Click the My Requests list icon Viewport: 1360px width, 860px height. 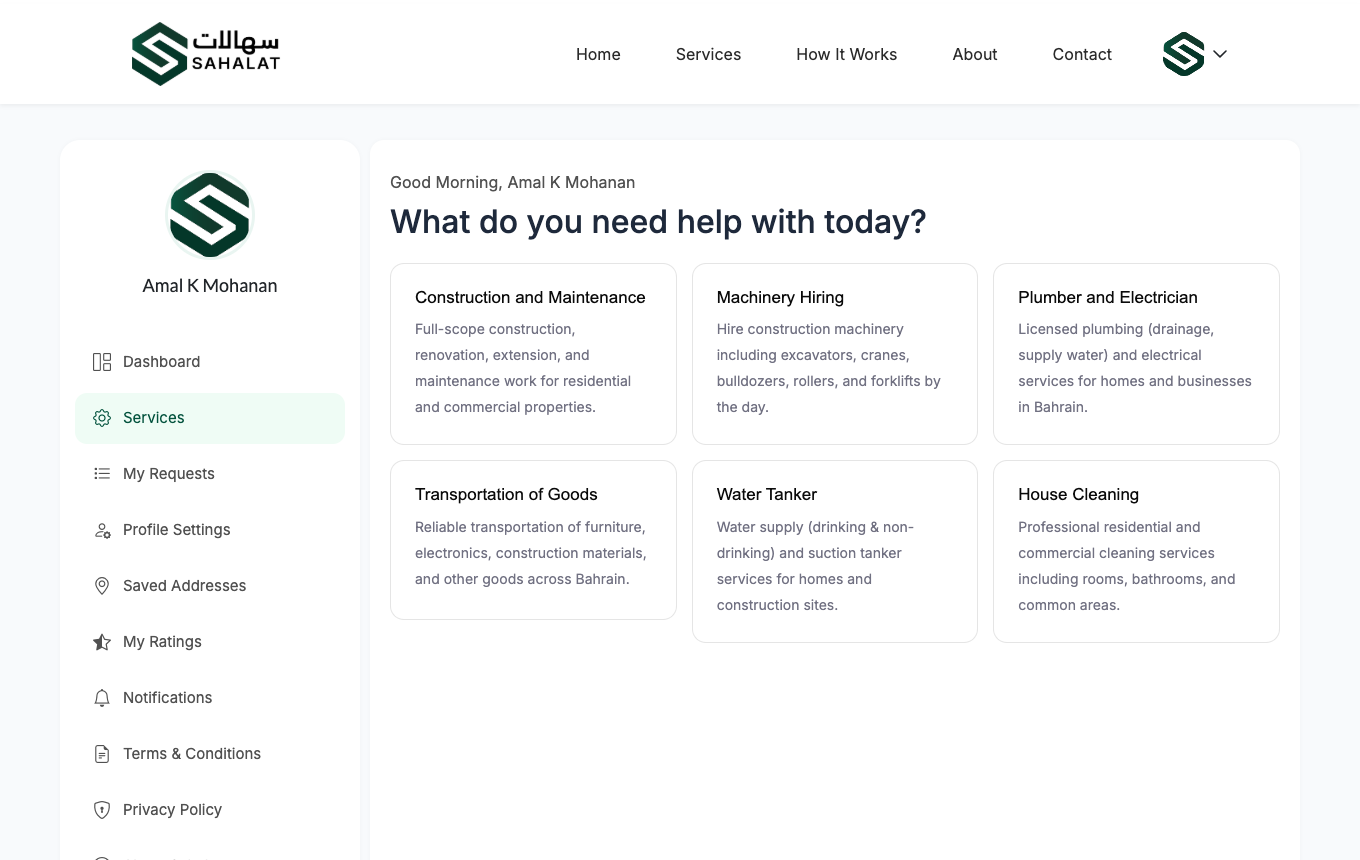click(102, 474)
